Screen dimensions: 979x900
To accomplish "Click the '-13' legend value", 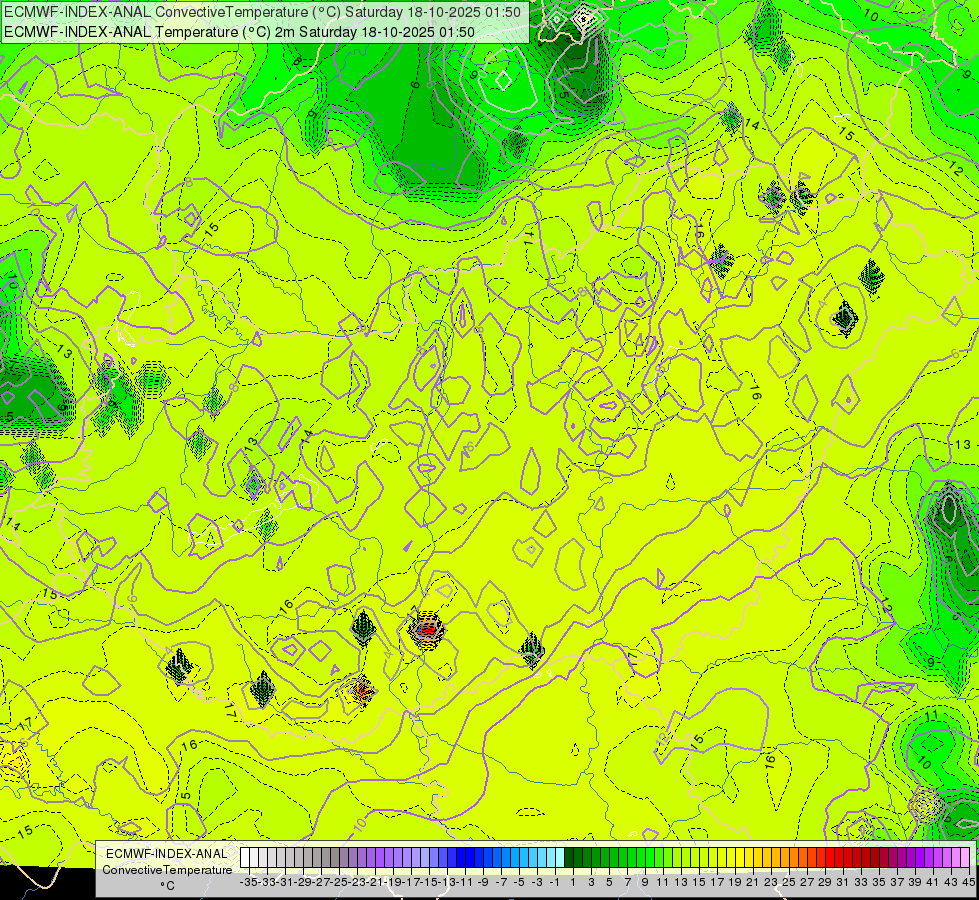I will 448,882.
